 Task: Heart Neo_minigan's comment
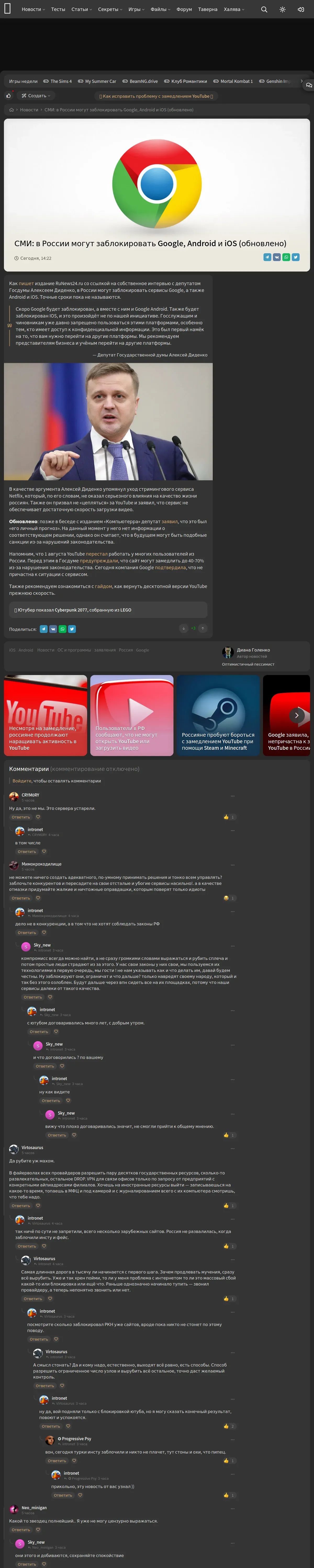[x=38, y=1530]
